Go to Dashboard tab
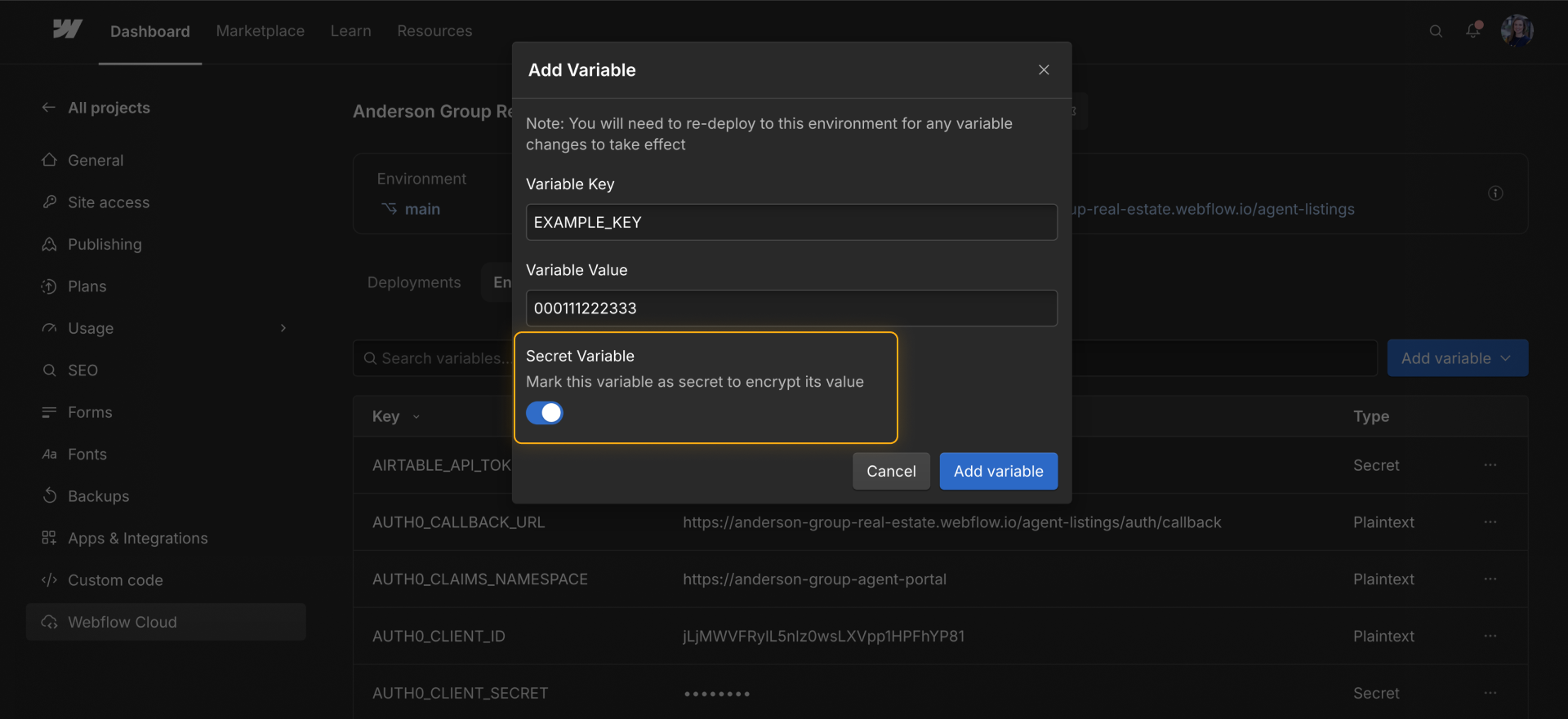 150,31
